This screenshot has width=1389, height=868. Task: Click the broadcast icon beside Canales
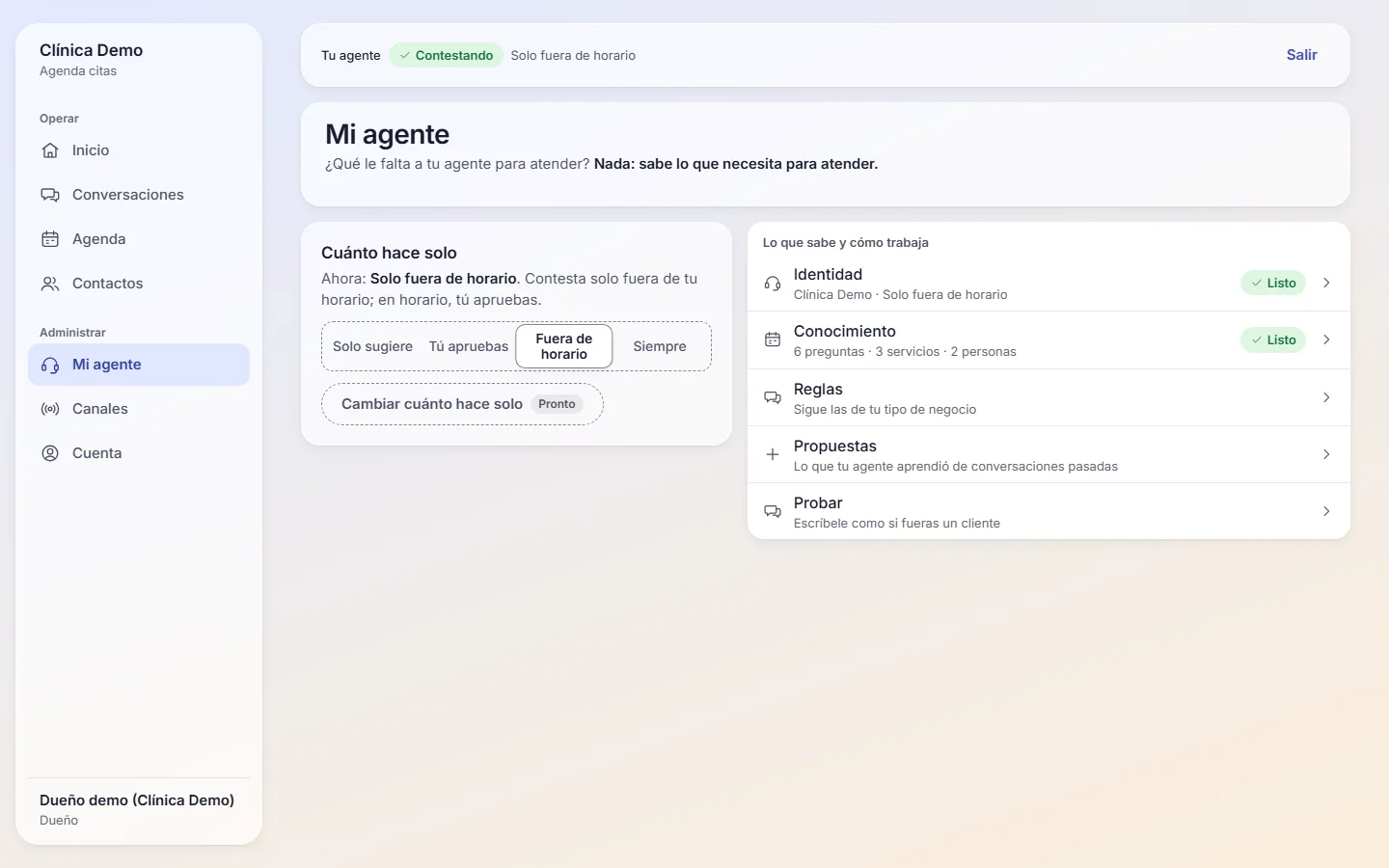pos(50,409)
